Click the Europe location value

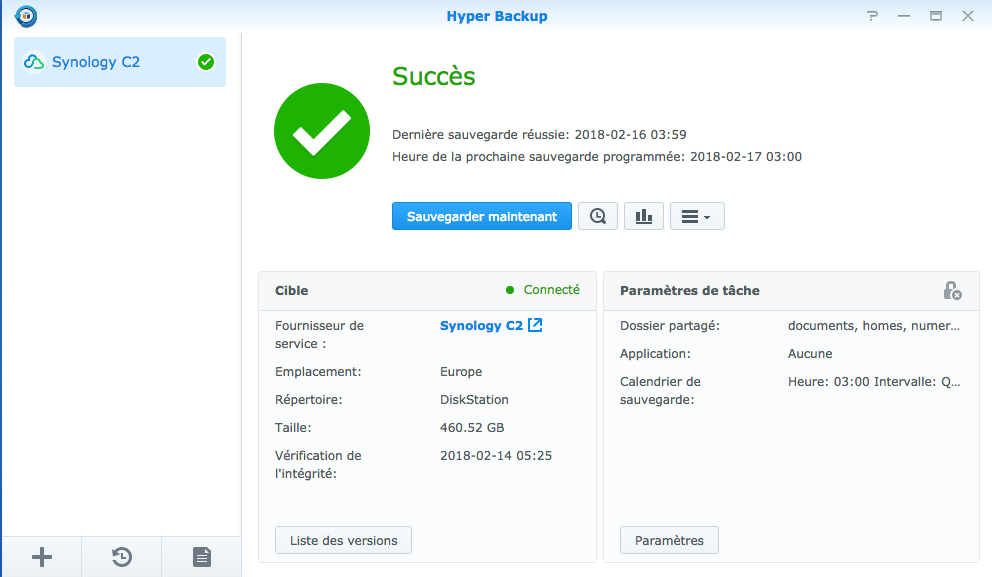tap(461, 372)
